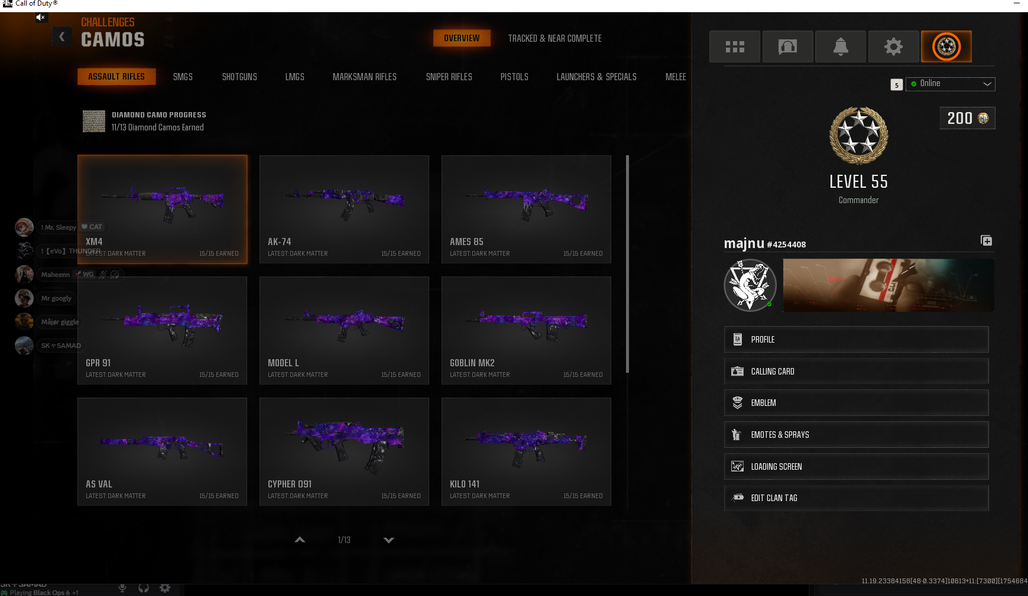Click the COD points coin icon beside 200
This screenshot has height=596, width=1028.
983,118
